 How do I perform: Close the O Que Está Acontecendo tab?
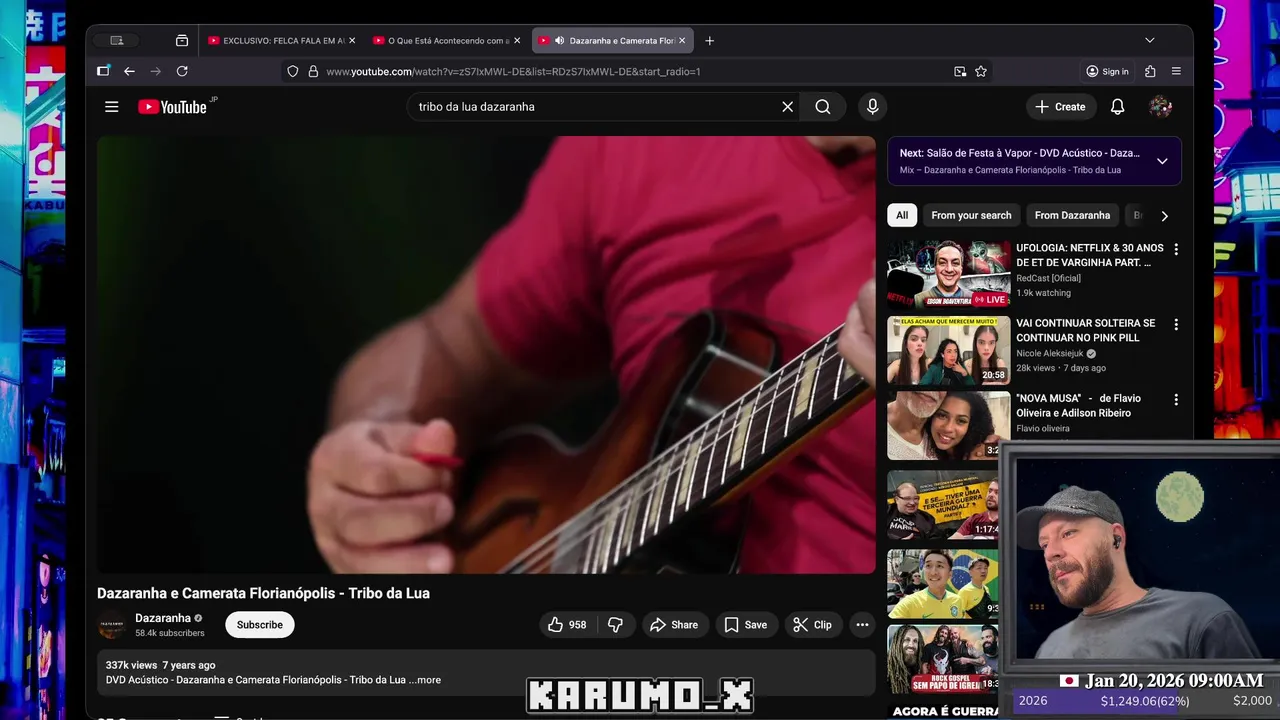click(x=517, y=41)
